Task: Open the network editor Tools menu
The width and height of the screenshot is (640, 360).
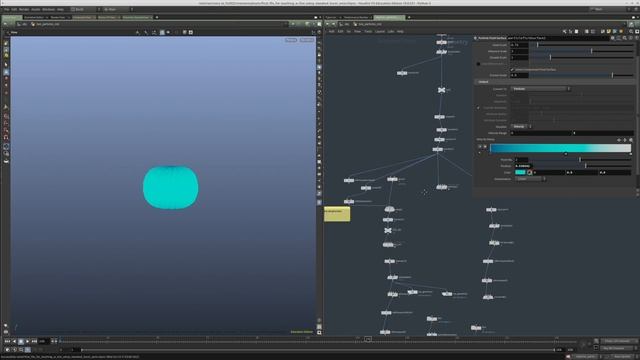Action: [x=368, y=31]
